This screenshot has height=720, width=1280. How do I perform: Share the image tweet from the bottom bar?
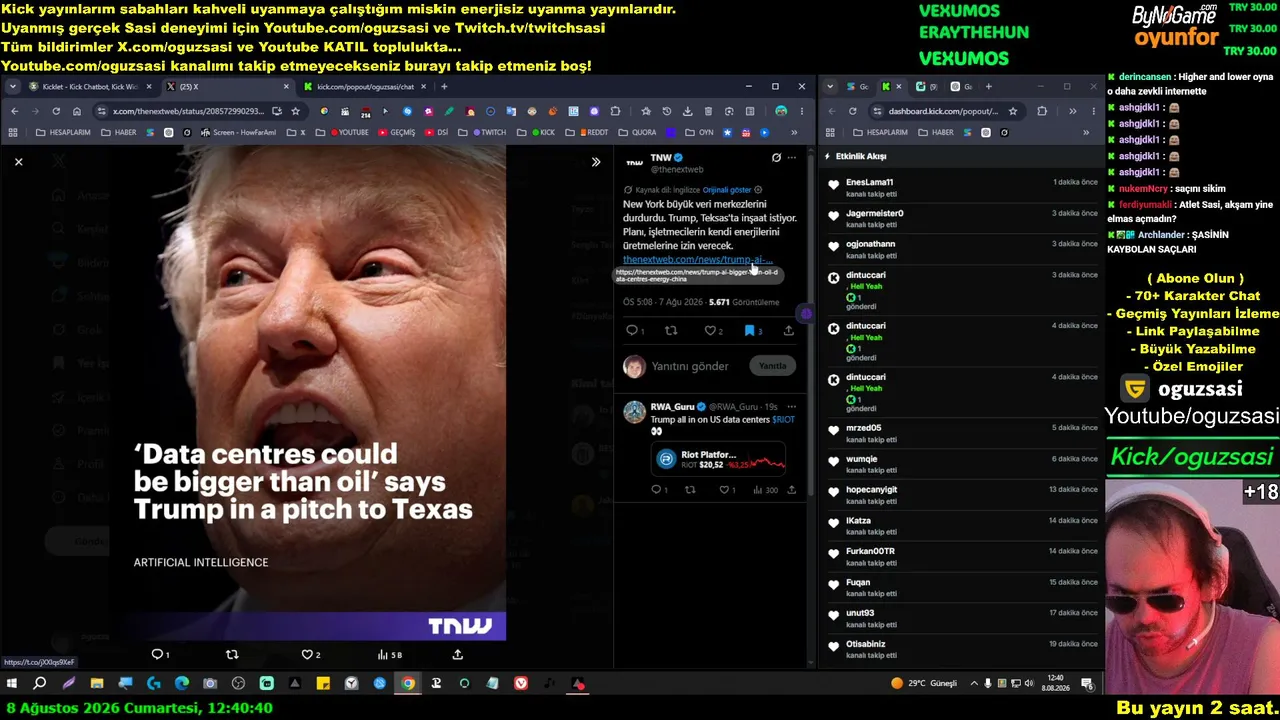458,654
